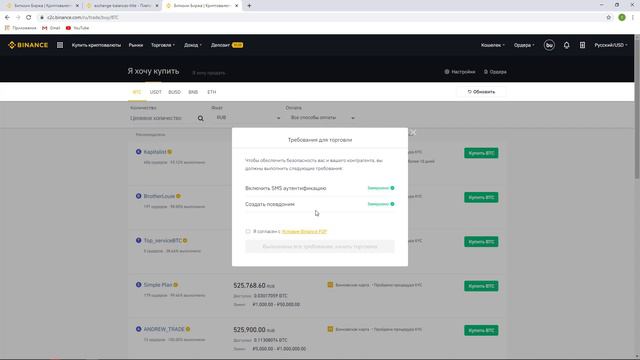Screen dimensions: 640x360
Task: Open the Рынки menu item
Action: (136, 45)
